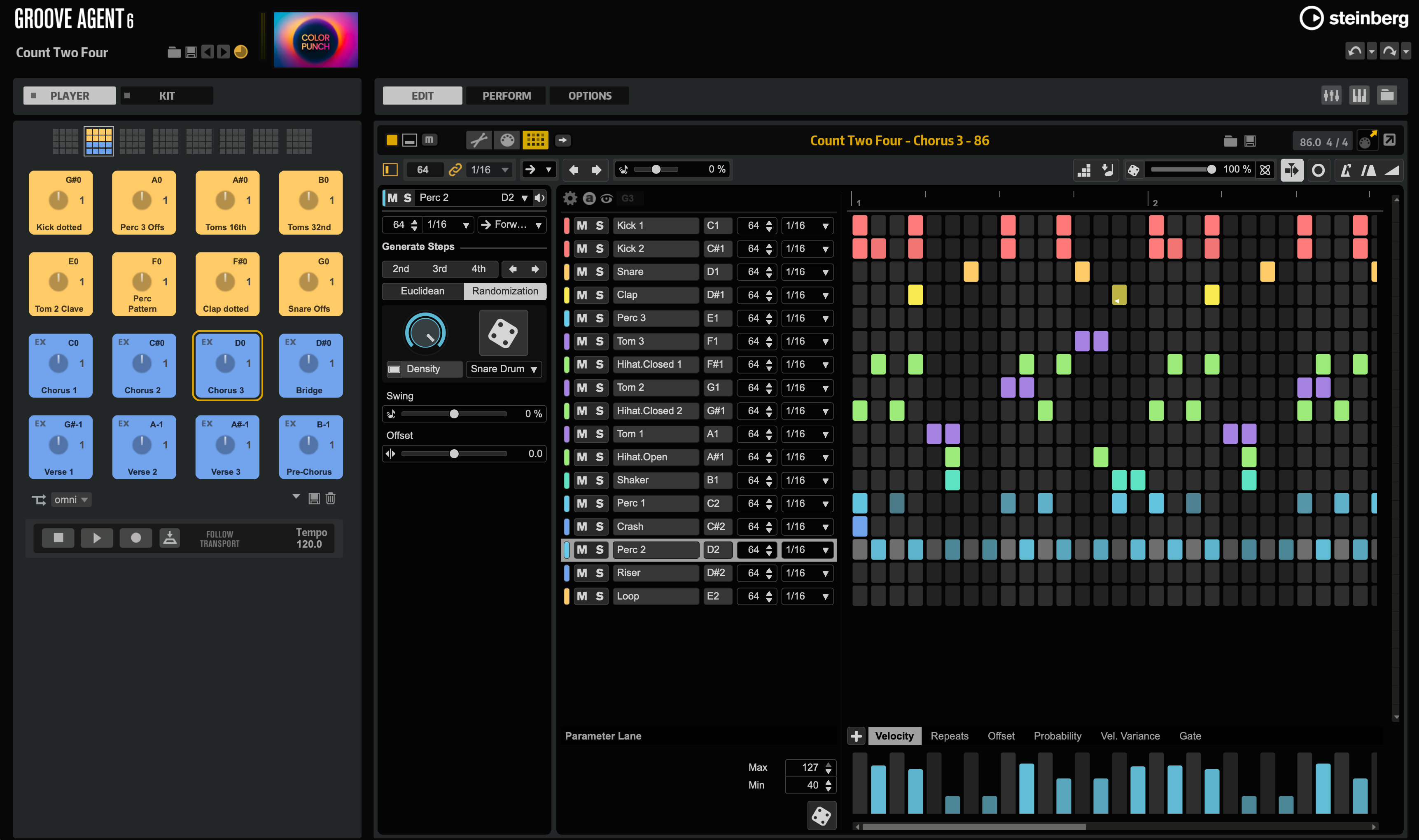Click the metronome icon in editor toolbar

click(x=1345, y=170)
